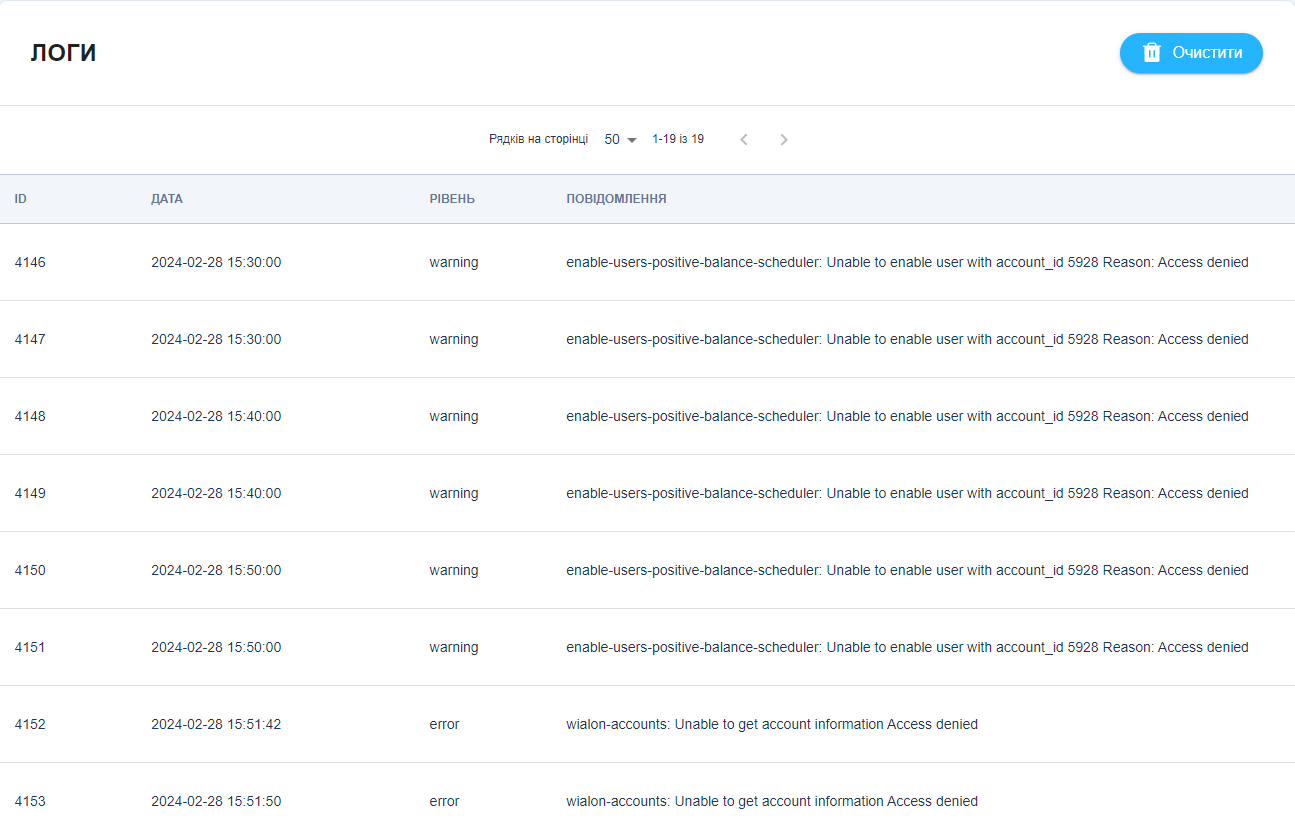Click warning level in row 4151

click(x=454, y=647)
